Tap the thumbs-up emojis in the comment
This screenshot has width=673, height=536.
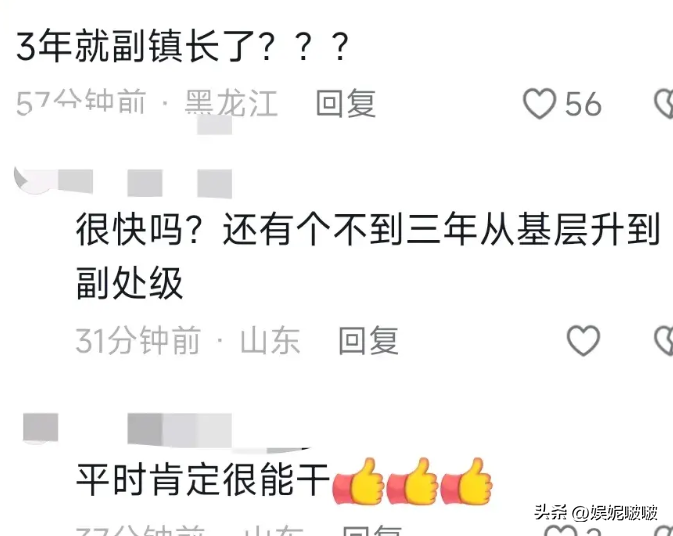[x=412, y=481]
